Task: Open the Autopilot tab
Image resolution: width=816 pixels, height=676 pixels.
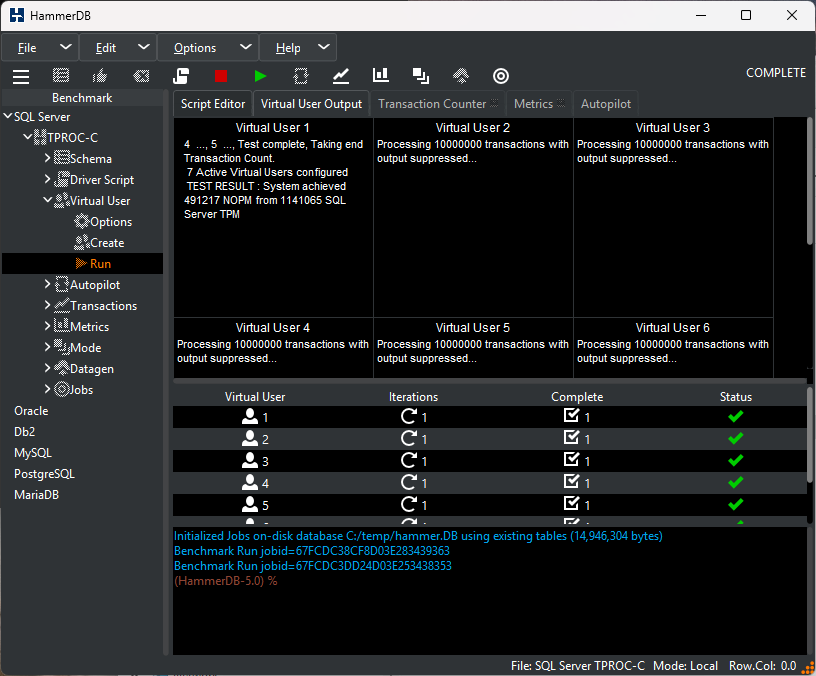Action: [x=606, y=104]
